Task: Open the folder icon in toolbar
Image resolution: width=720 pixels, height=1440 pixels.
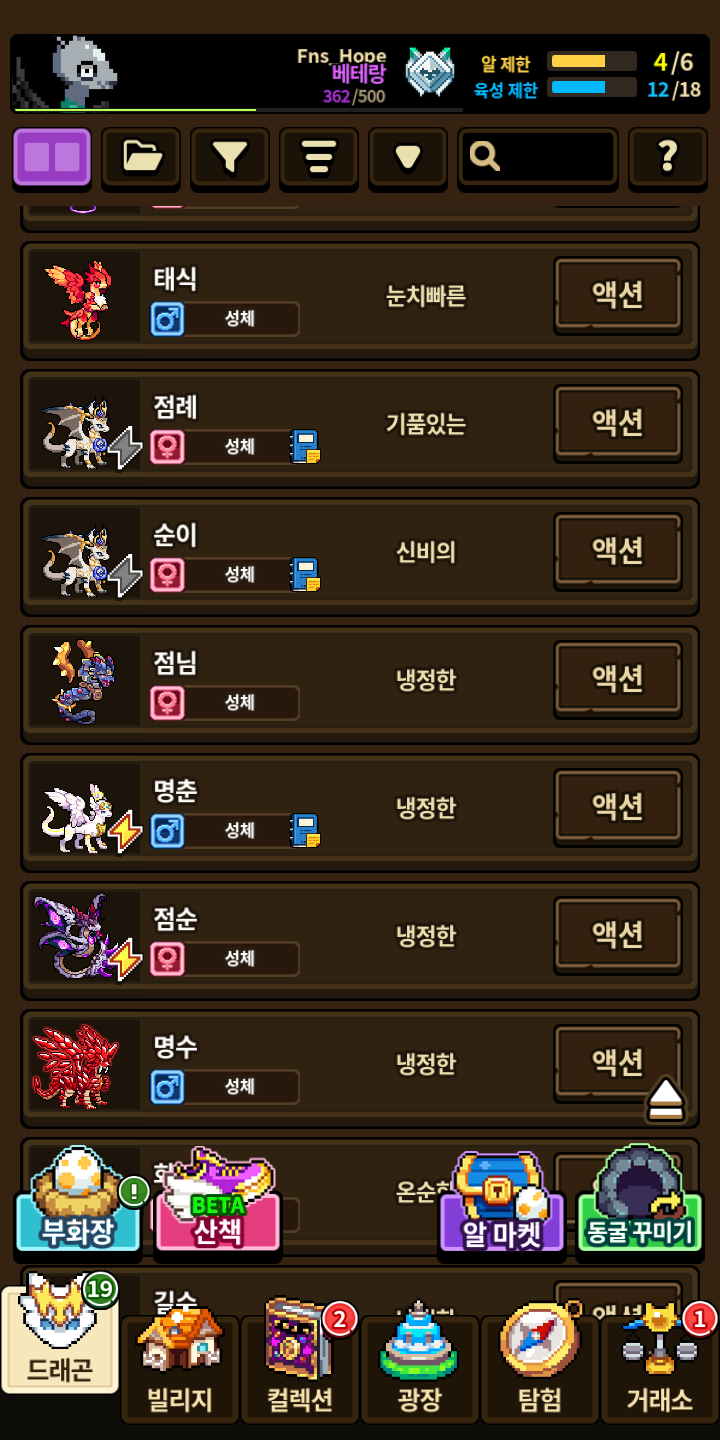Action: point(141,157)
